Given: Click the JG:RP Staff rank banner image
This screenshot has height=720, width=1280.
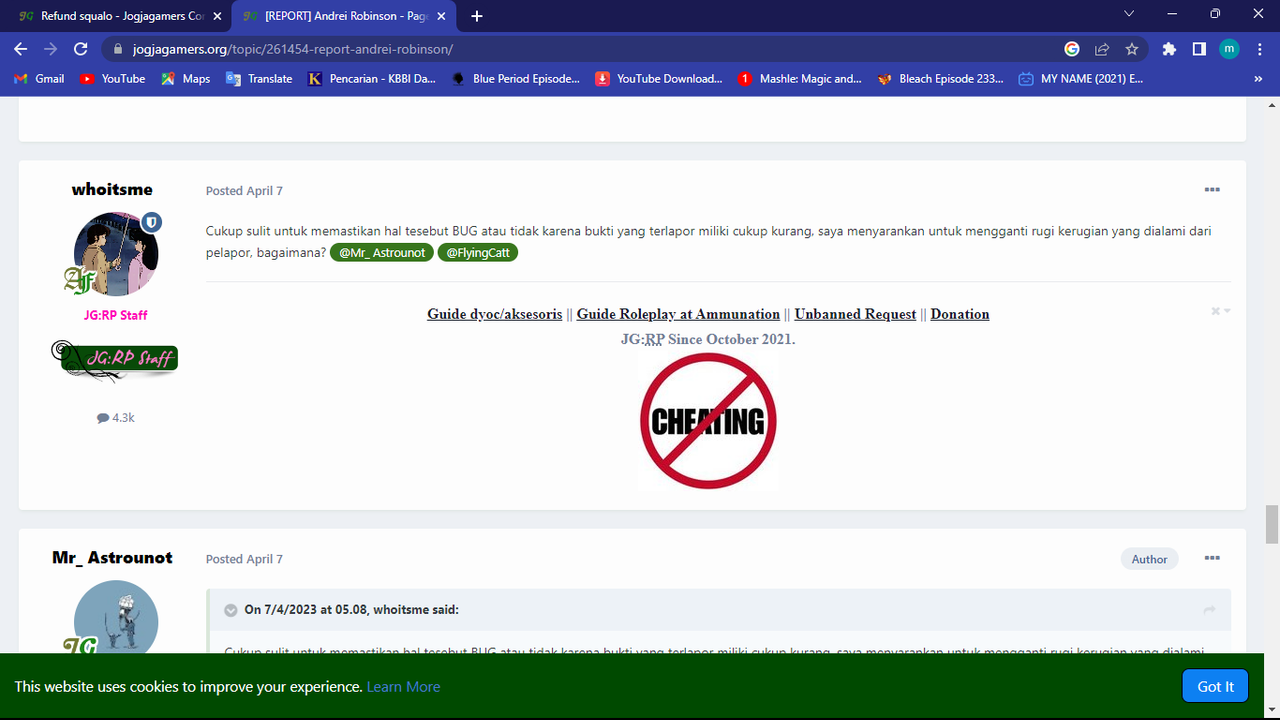Looking at the screenshot, I should click(x=114, y=359).
